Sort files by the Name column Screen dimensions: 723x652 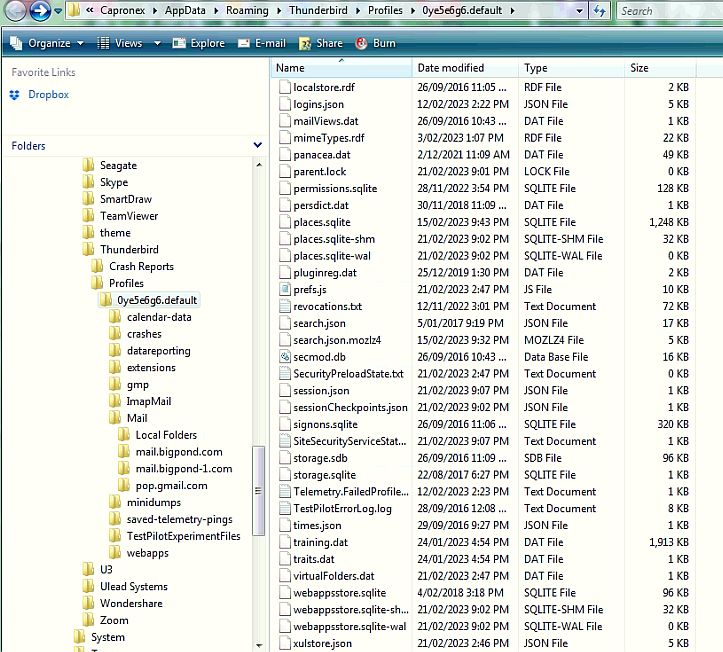(341, 68)
